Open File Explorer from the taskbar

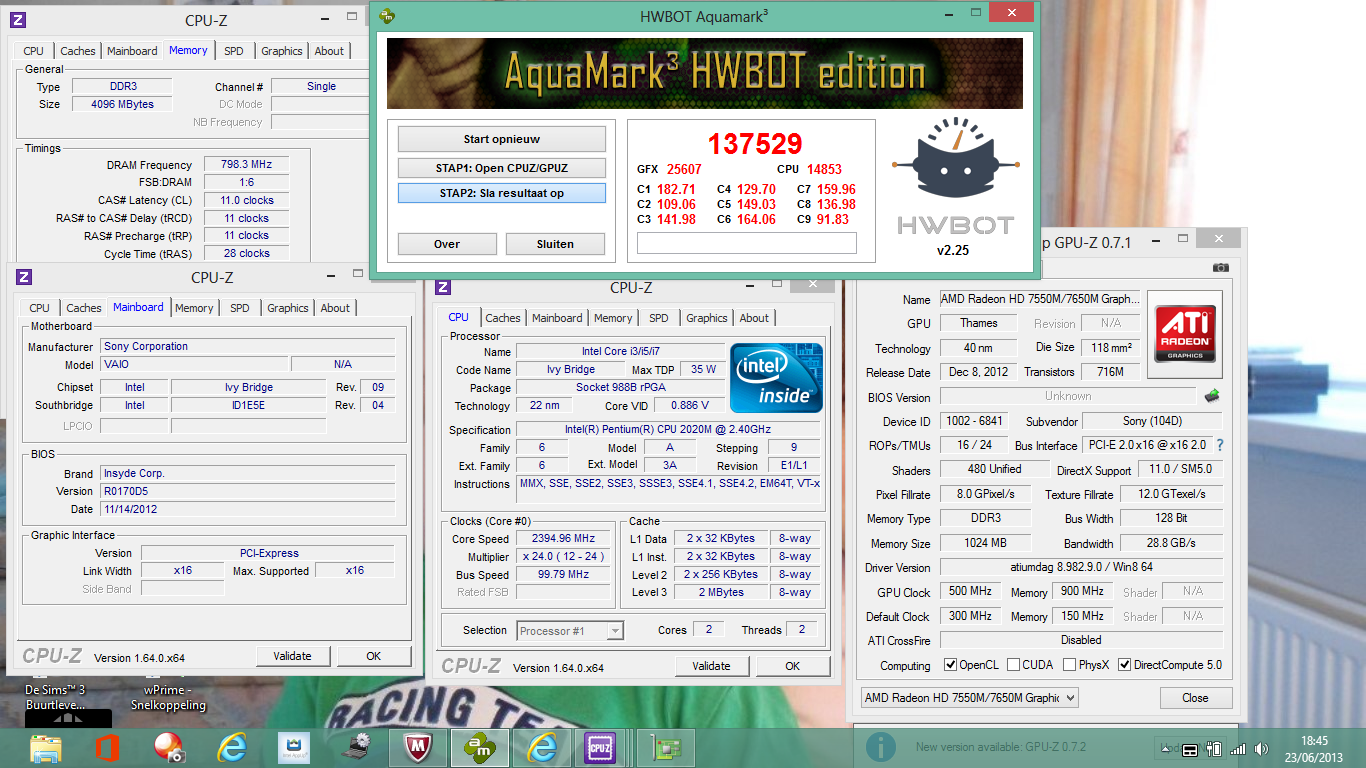[x=45, y=747]
